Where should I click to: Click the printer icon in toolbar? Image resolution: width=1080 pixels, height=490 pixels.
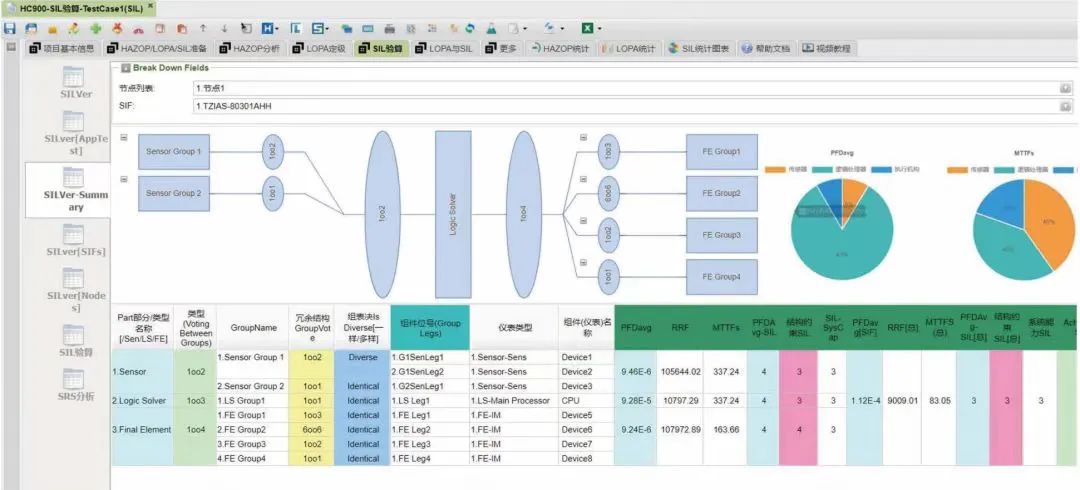coord(390,28)
